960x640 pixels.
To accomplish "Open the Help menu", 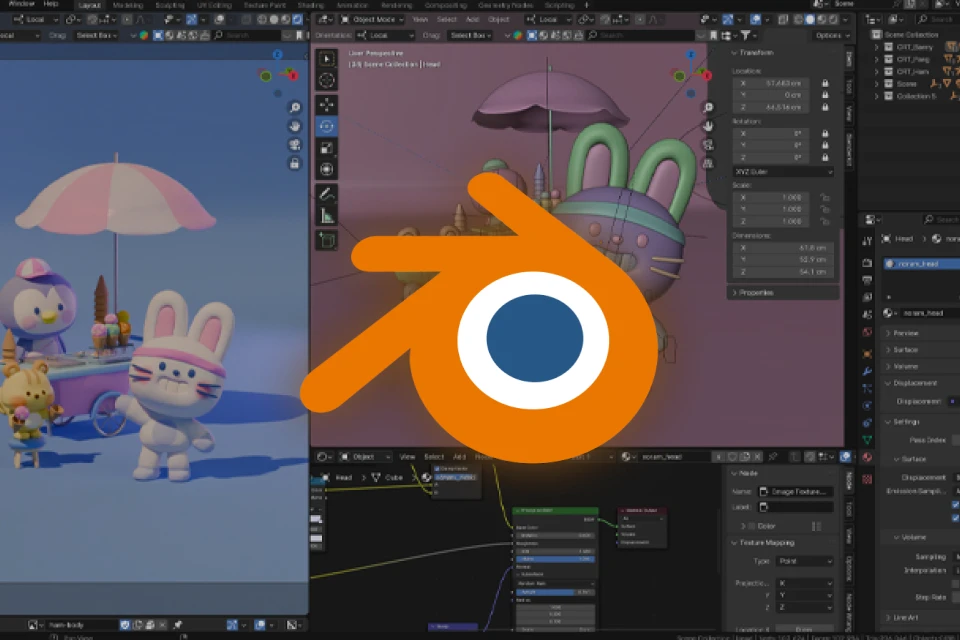I will [x=51, y=4].
